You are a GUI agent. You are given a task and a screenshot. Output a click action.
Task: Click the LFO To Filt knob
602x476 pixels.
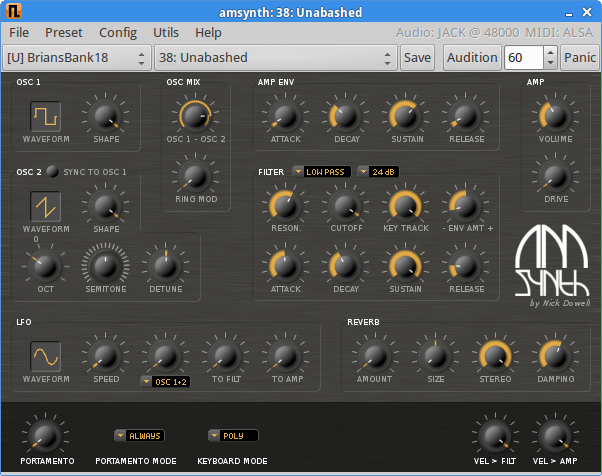(225, 356)
